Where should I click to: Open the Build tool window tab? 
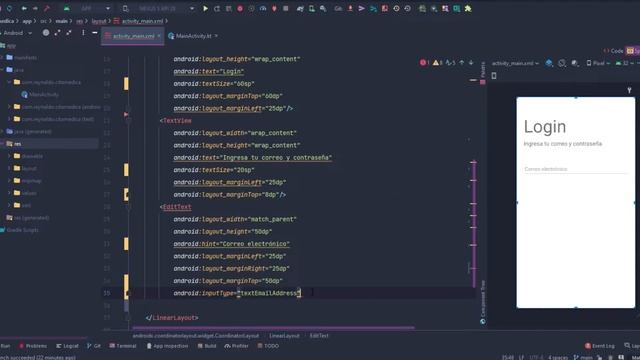tap(207, 346)
